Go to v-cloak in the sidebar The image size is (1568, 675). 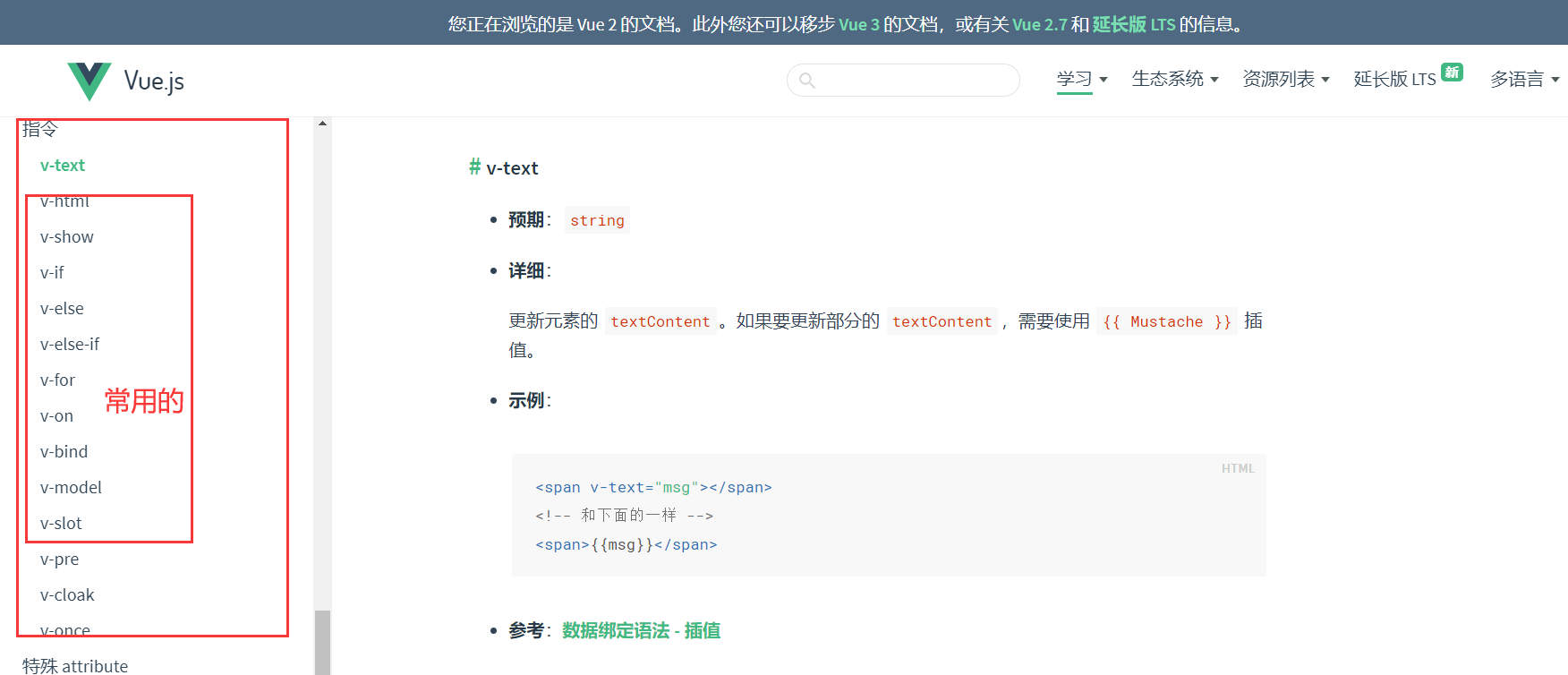tap(67, 595)
